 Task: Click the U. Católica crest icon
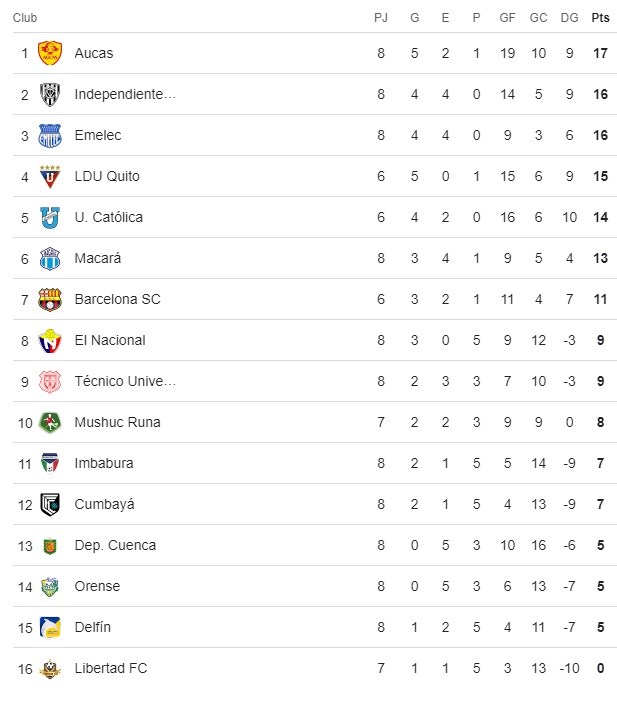click(50, 217)
